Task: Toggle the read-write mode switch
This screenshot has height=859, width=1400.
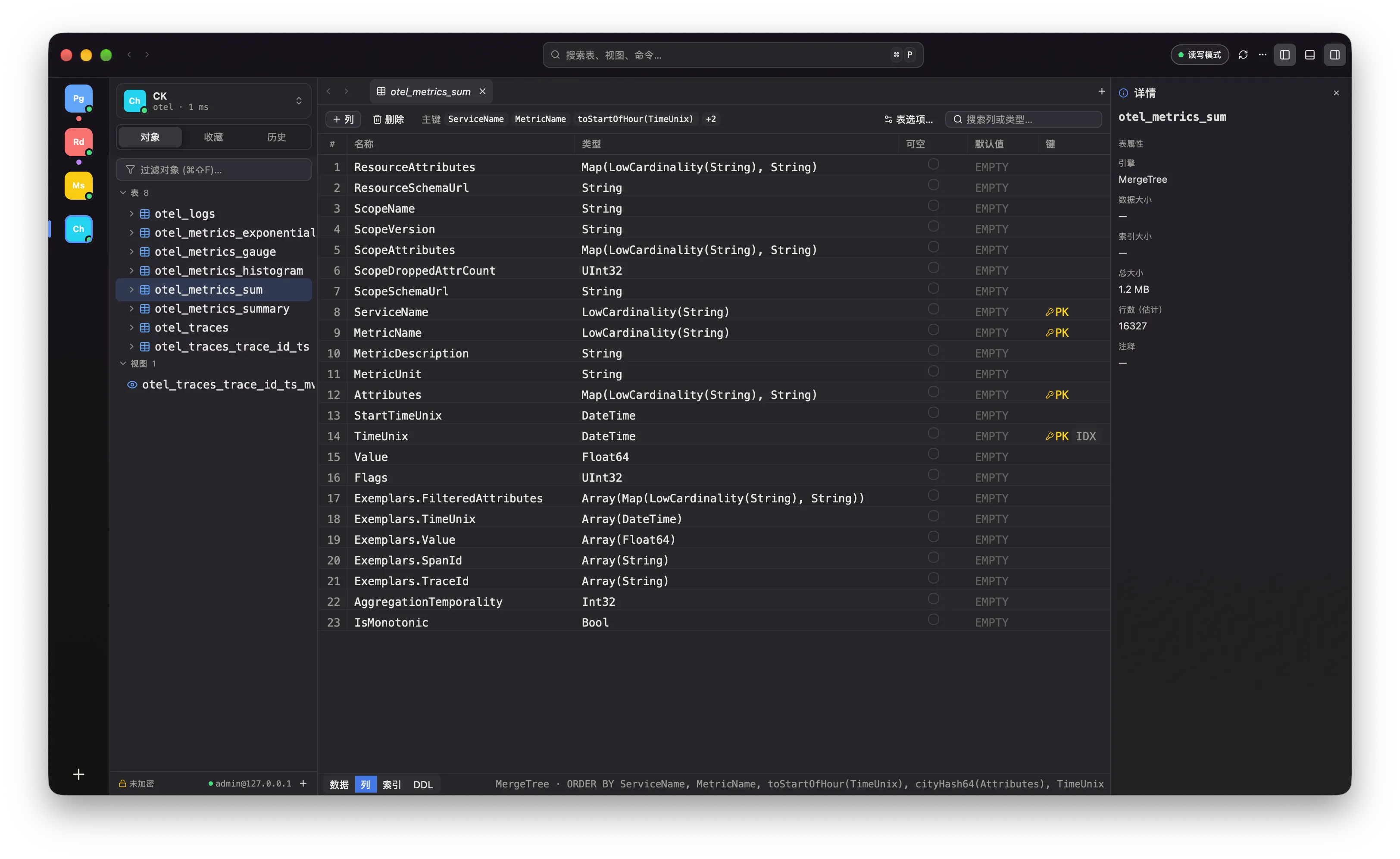Action: coord(1200,55)
